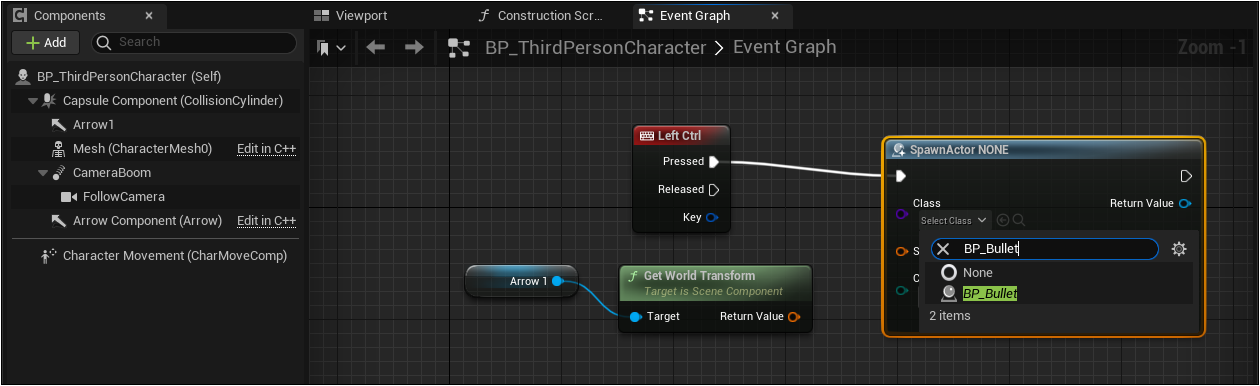Click the blueprint graph icon beside breadcrumb
This screenshot has height=386, width=1260.
tap(459, 47)
